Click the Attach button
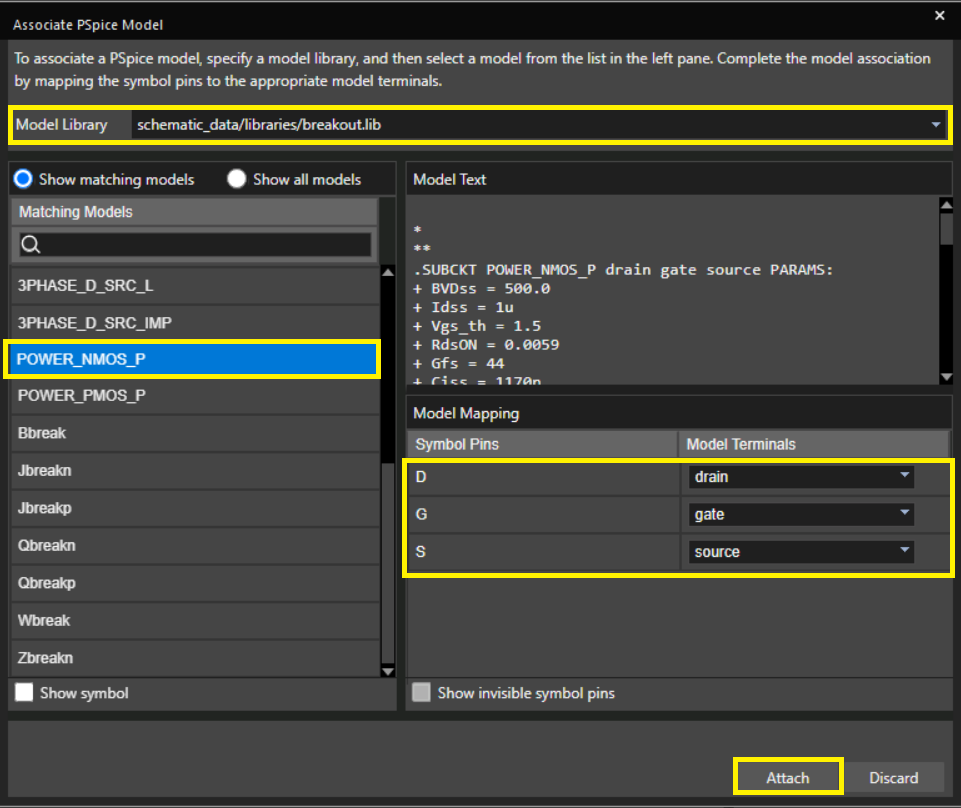The image size is (961, 808). 788,778
